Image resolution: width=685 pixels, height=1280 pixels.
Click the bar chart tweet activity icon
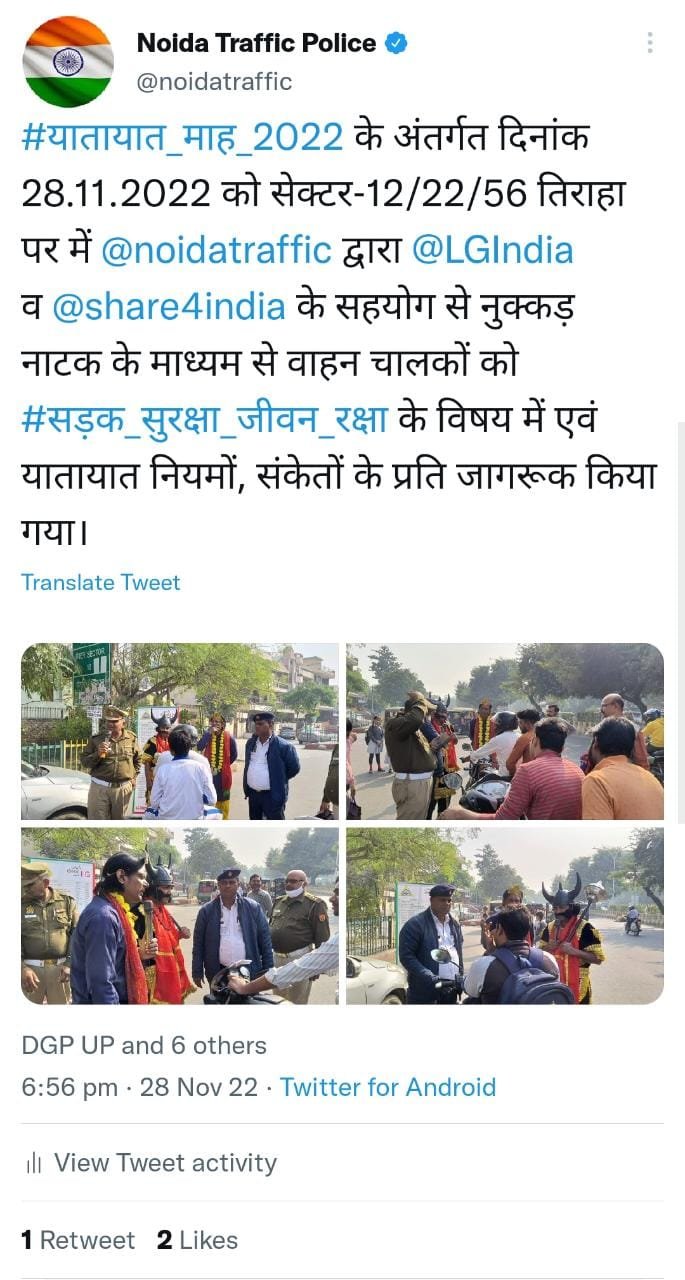pos(34,1163)
